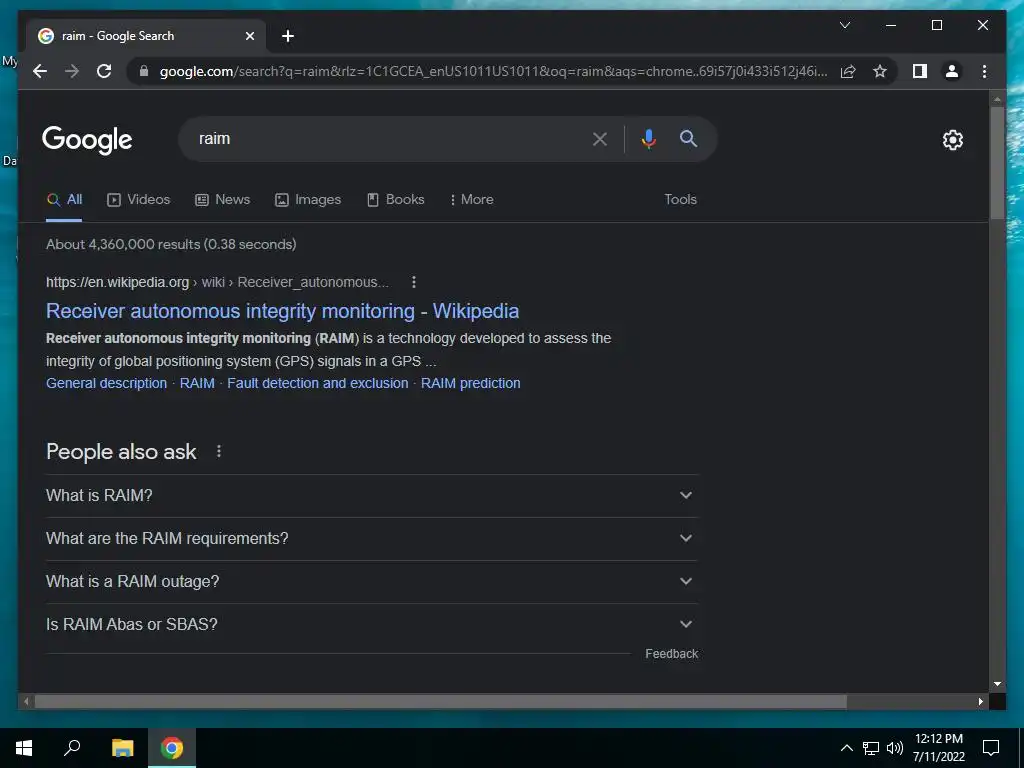Switch to the Books tab
Viewport: 1024px width, 768px height.
coord(396,200)
